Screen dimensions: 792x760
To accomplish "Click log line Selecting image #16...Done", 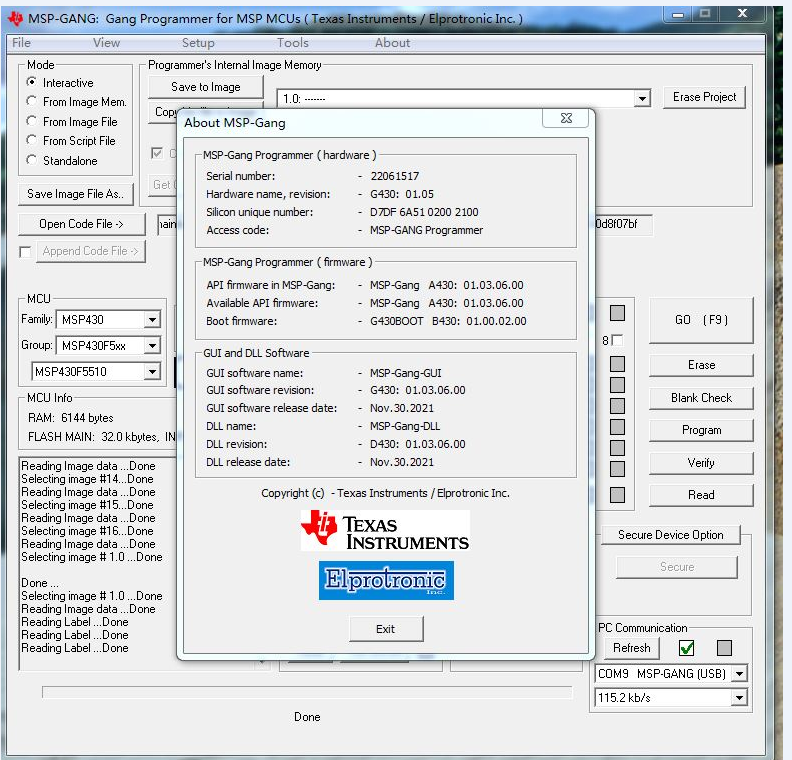I will click(x=87, y=531).
